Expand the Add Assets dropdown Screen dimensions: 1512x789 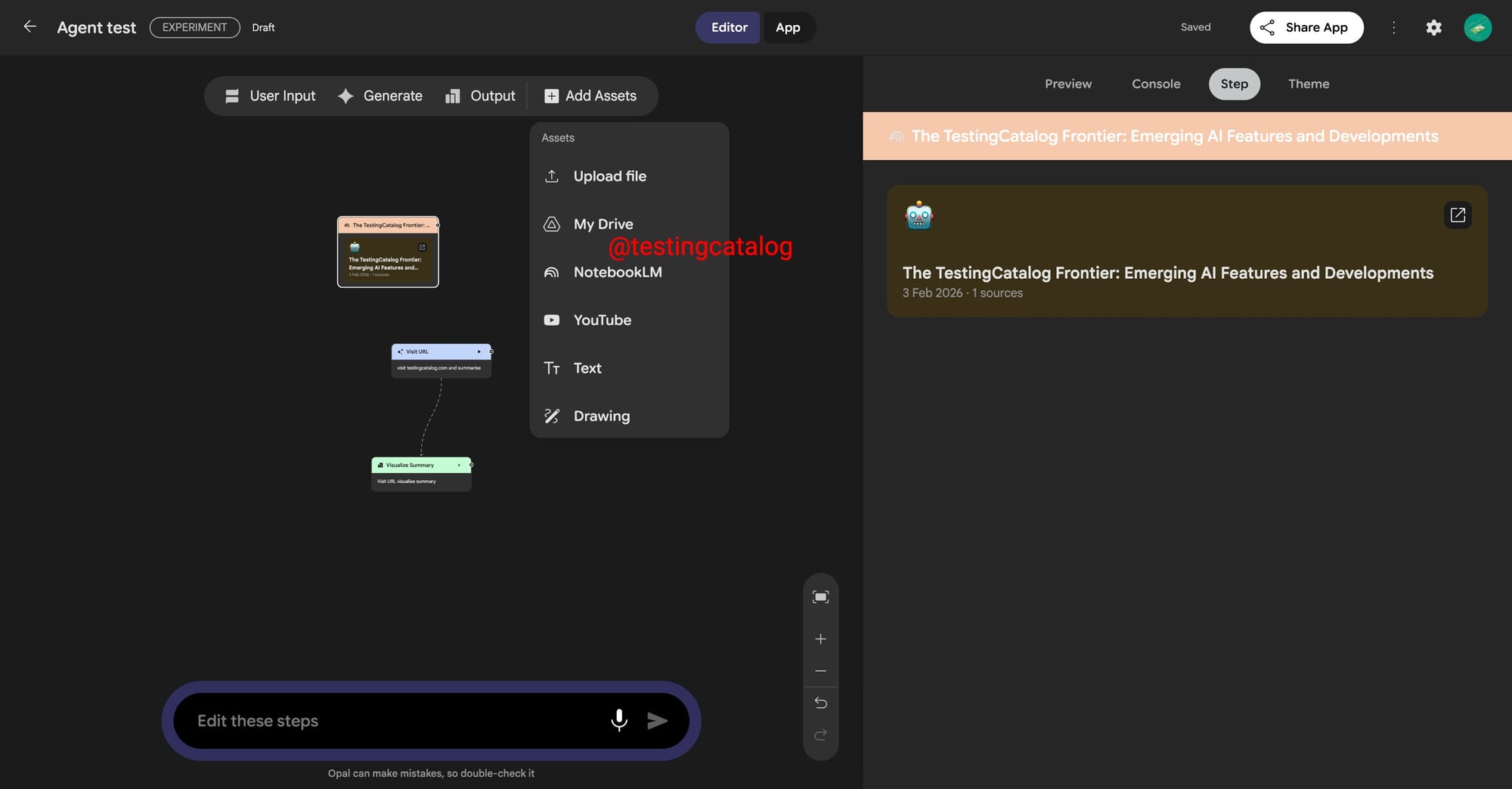590,96
